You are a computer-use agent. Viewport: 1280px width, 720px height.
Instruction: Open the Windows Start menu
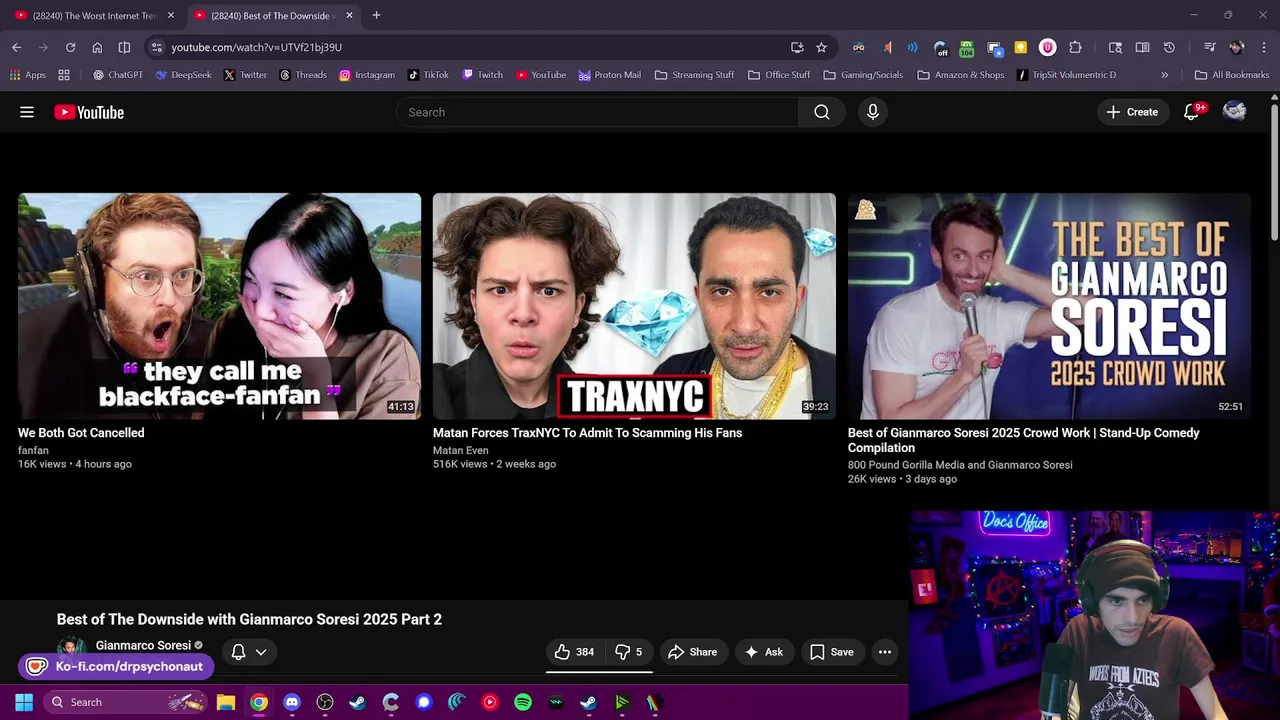[24, 702]
